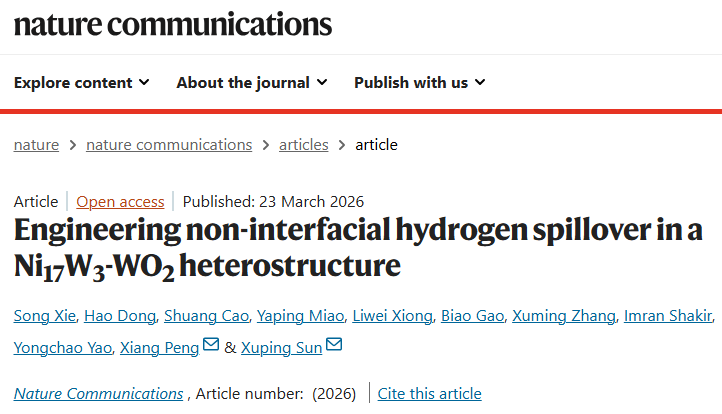Go to nature breadcrumb link
This screenshot has height=414, width=722.
tap(36, 145)
